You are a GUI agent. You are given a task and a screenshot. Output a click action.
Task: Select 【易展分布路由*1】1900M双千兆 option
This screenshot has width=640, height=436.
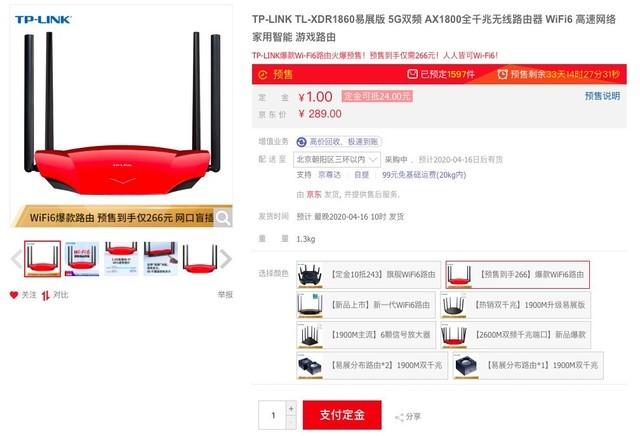point(528,365)
